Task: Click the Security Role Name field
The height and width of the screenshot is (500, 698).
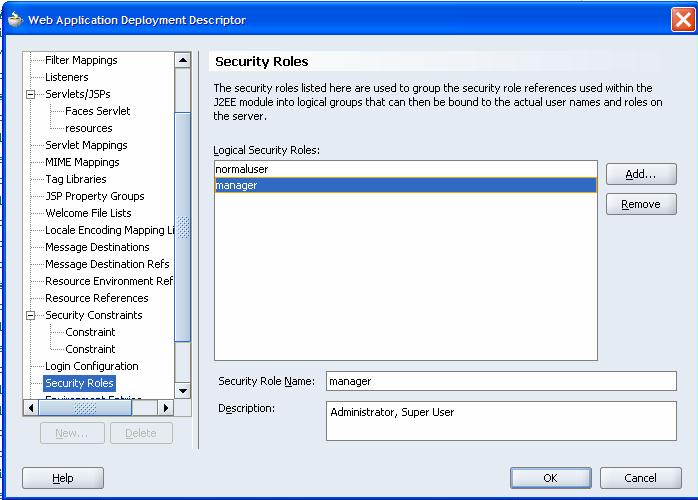Action: (x=500, y=381)
